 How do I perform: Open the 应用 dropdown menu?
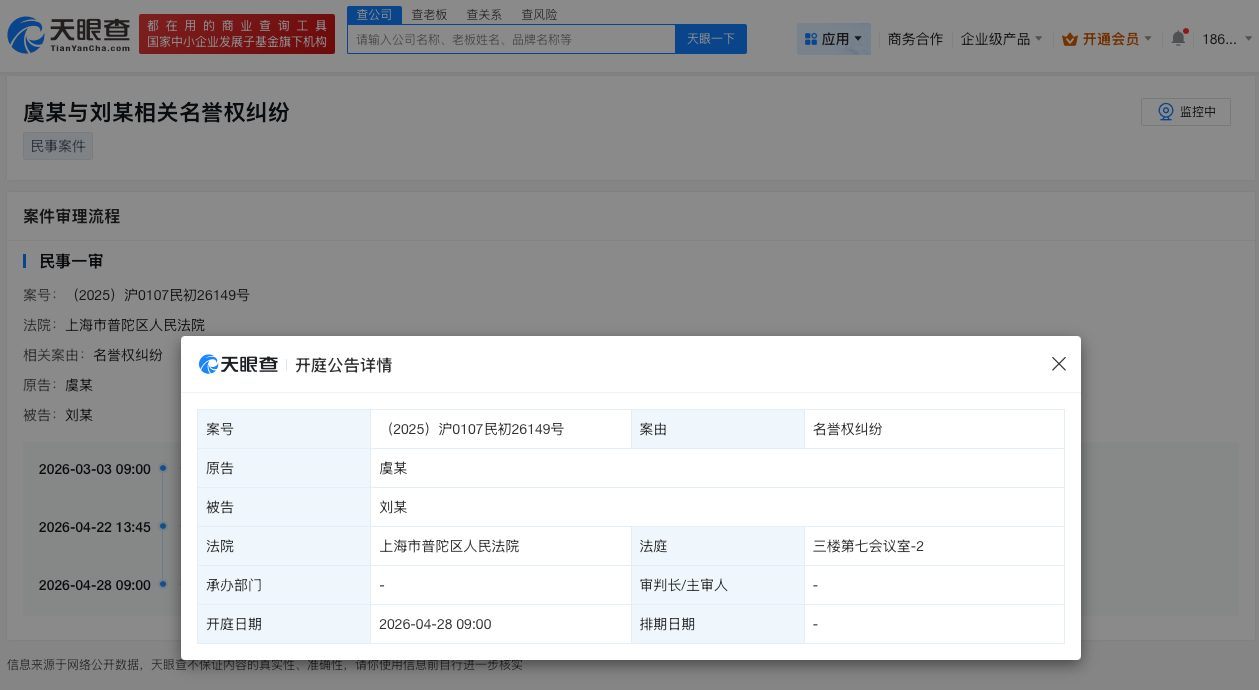pyautogui.click(x=833, y=37)
